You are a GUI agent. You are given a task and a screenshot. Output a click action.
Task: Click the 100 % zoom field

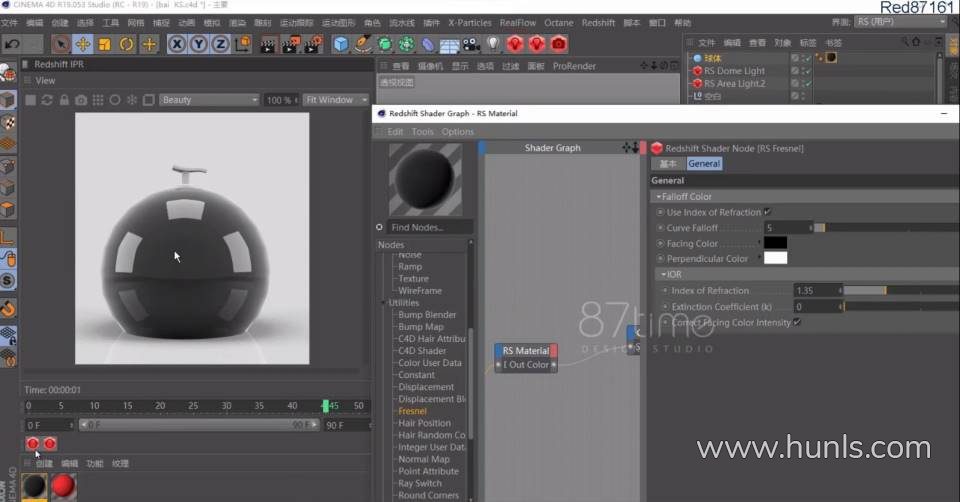[x=281, y=100]
